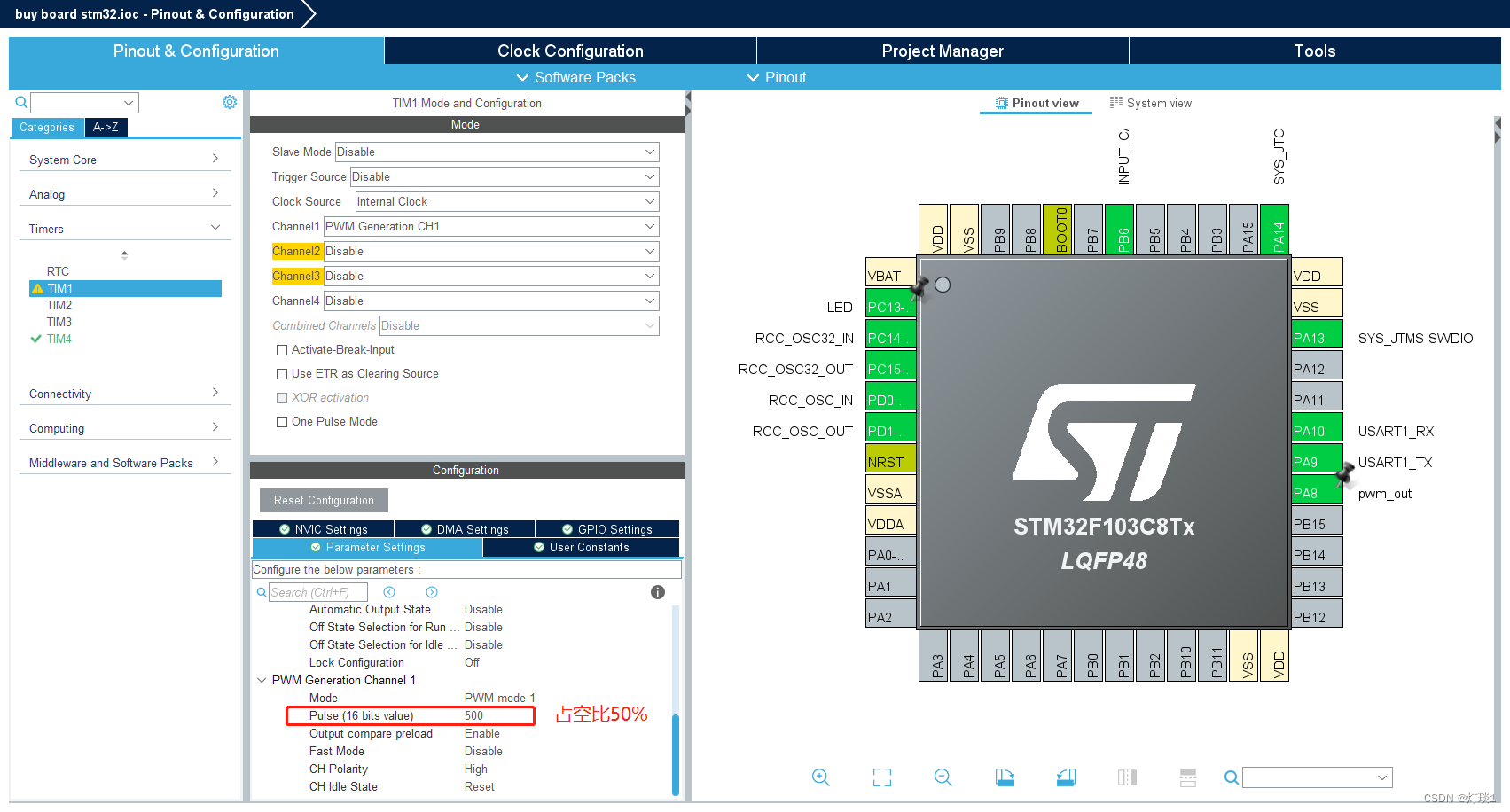Check the Activate-Break-Input checkbox
Screen dimensions: 1510x812
(282, 349)
